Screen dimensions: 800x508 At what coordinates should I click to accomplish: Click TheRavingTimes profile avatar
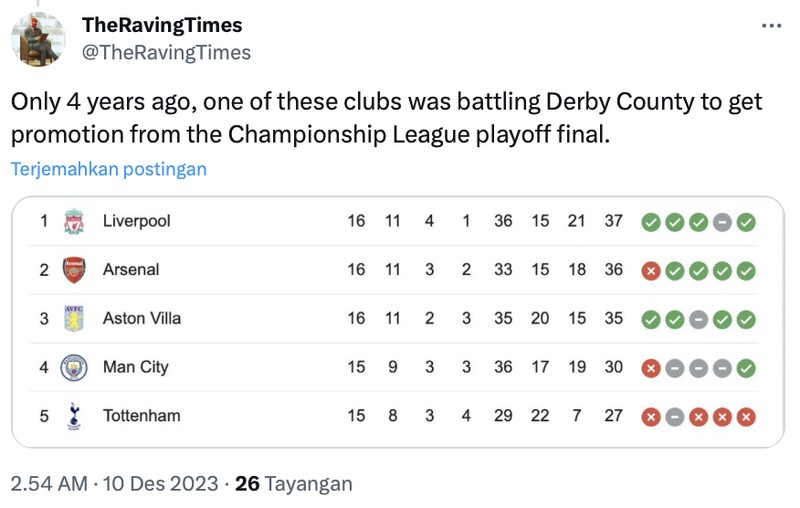point(38,40)
